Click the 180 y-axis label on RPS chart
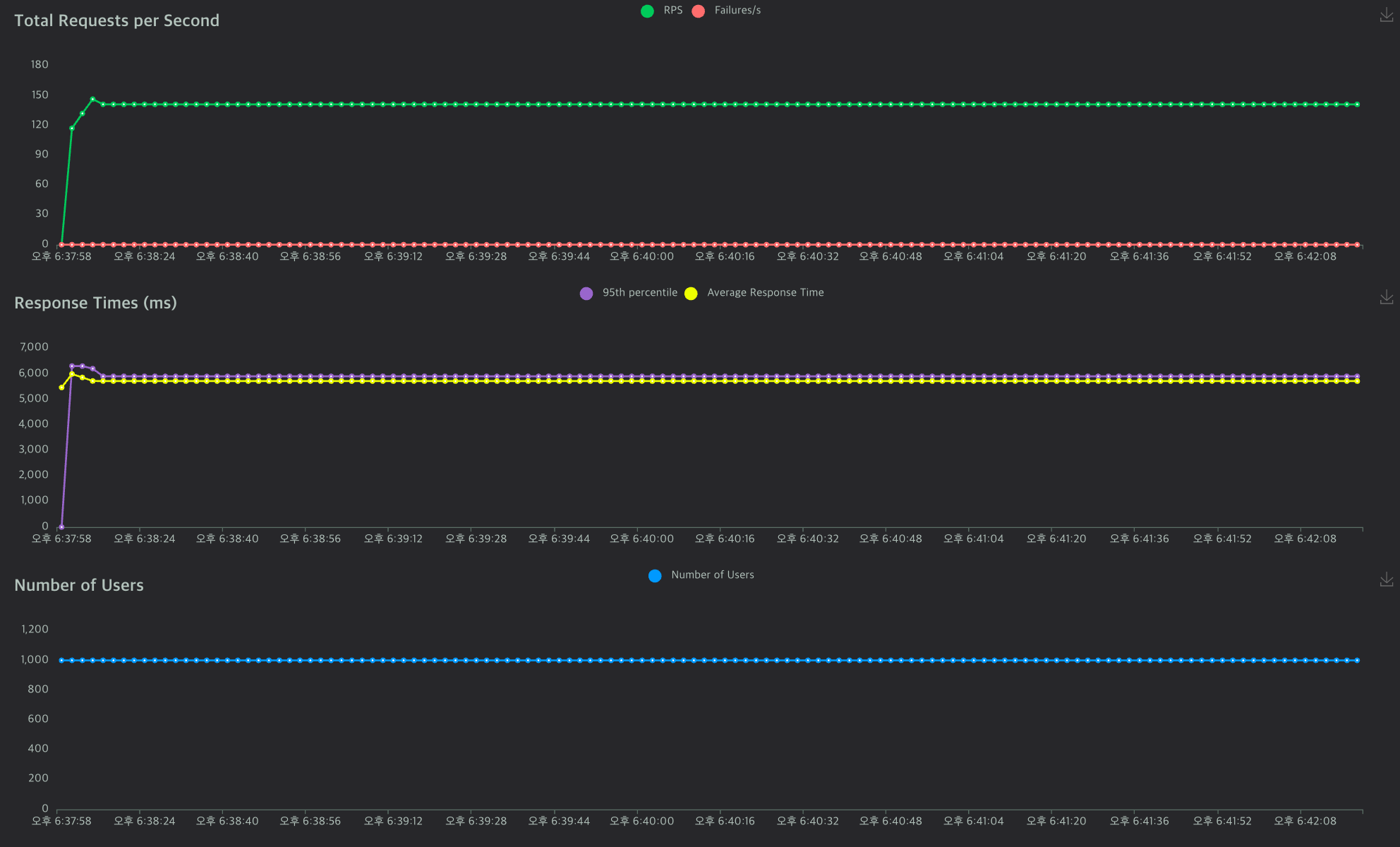Viewport: 1400px width, 847px height. (x=40, y=64)
